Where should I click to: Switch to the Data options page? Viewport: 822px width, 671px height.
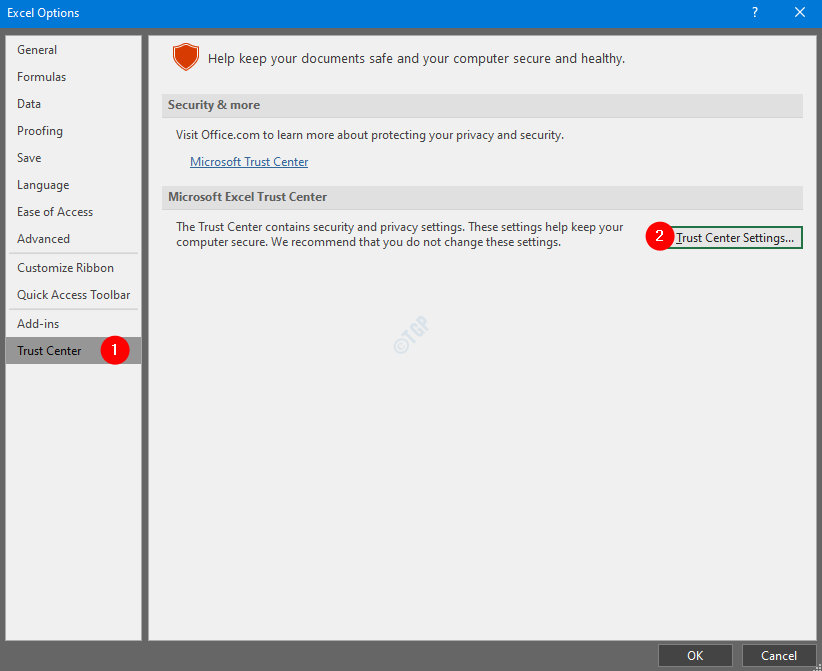coord(29,104)
